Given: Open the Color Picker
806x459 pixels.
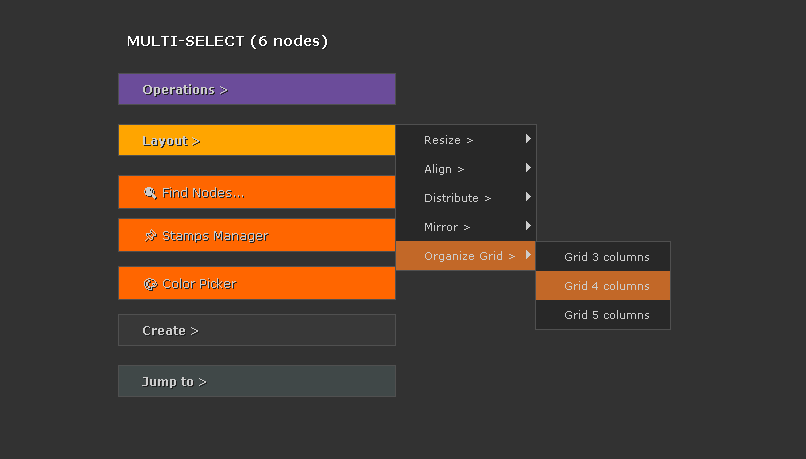Looking at the screenshot, I should pyautogui.click(x=257, y=283).
